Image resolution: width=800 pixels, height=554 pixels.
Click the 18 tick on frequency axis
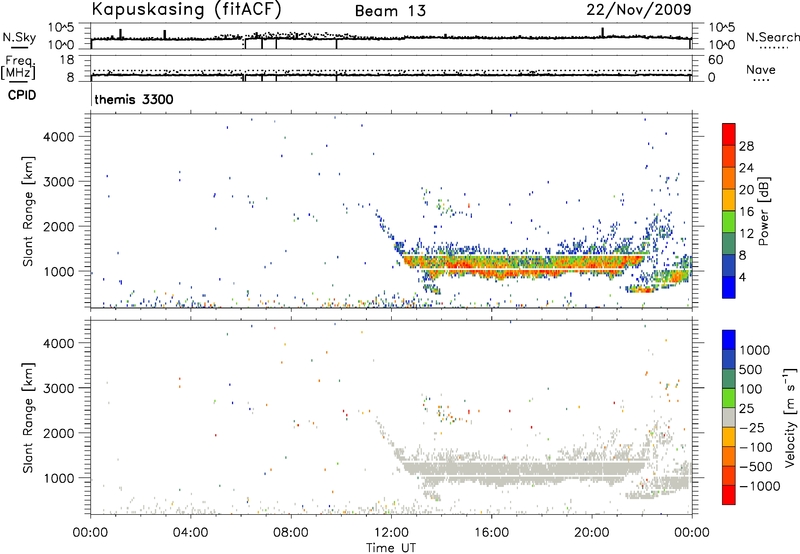(x=67, y=60)
